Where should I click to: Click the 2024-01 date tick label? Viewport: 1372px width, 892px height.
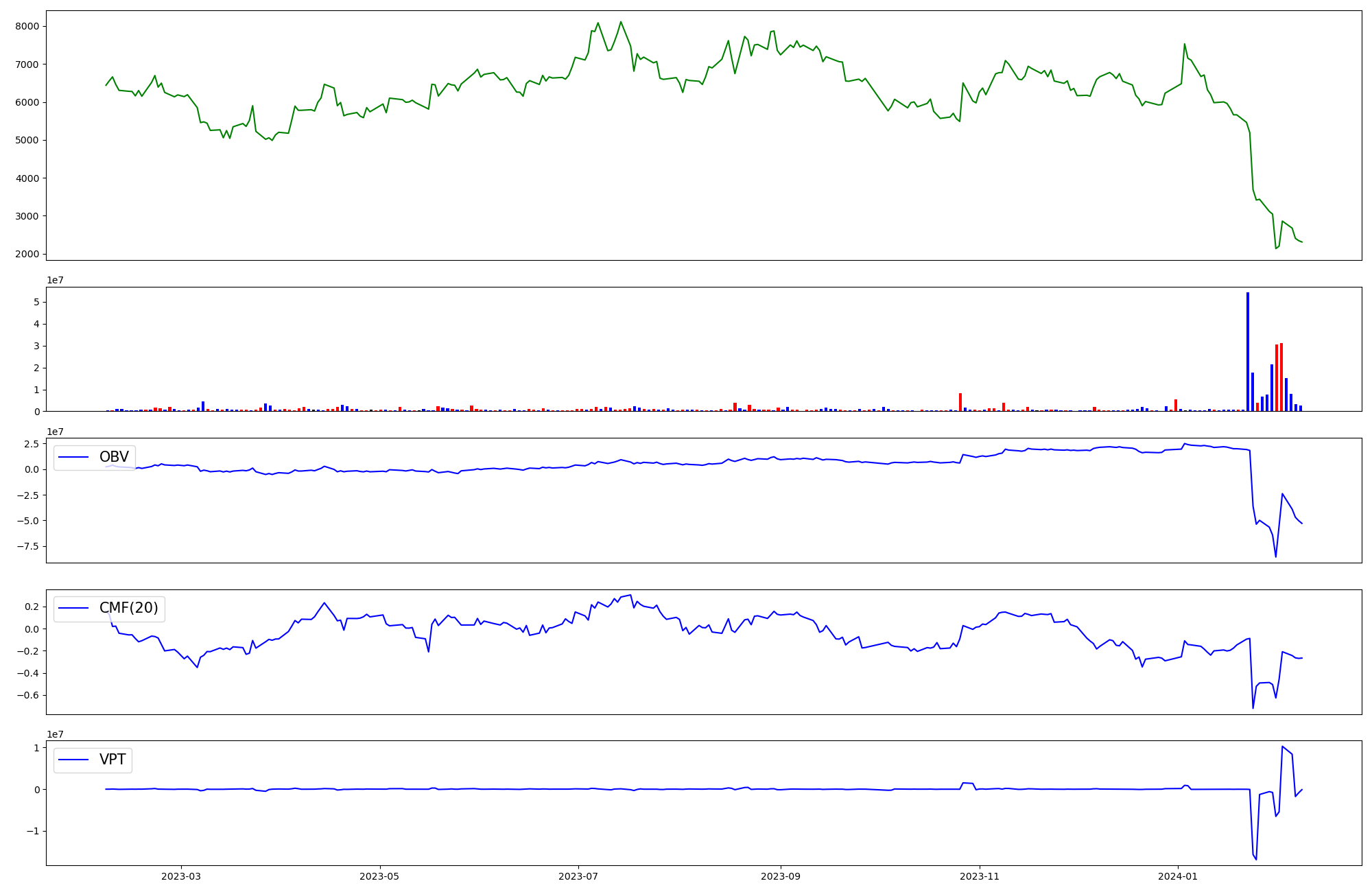[x=1178, y=876]
